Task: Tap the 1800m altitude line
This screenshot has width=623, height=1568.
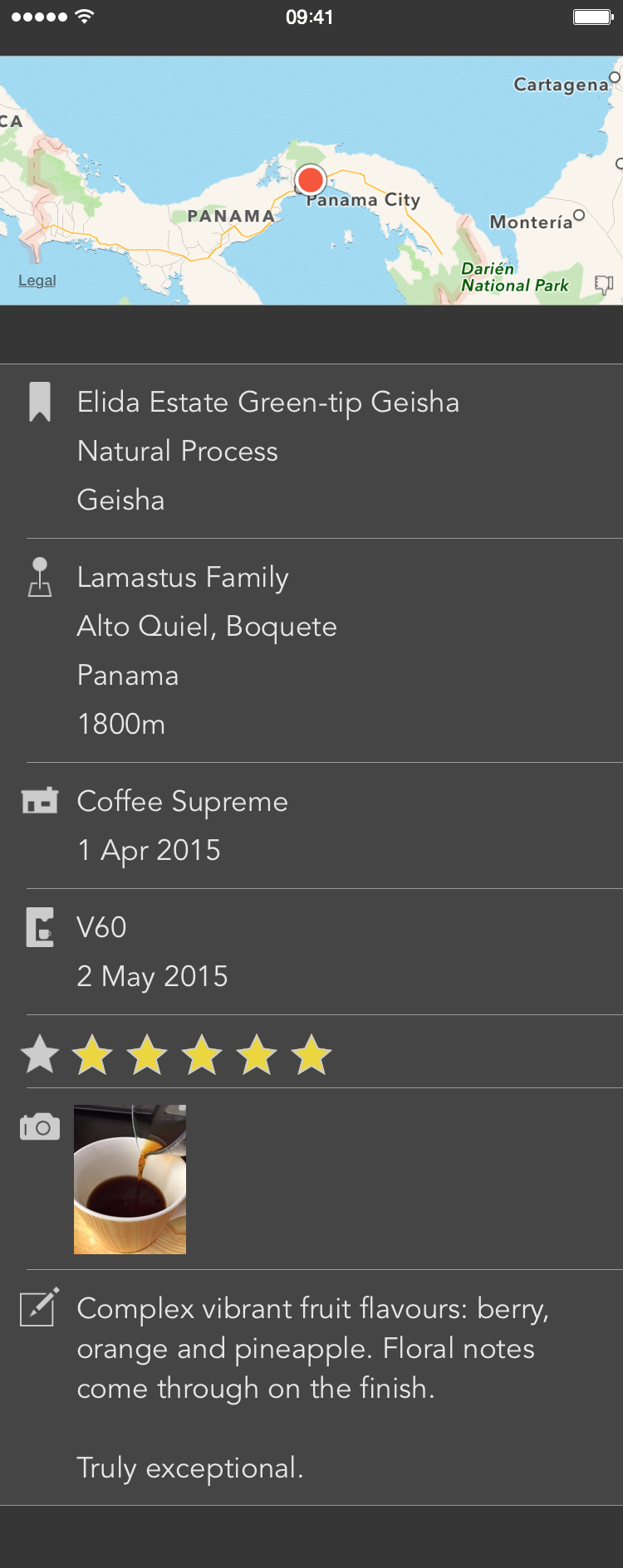Action: point(121,725)
